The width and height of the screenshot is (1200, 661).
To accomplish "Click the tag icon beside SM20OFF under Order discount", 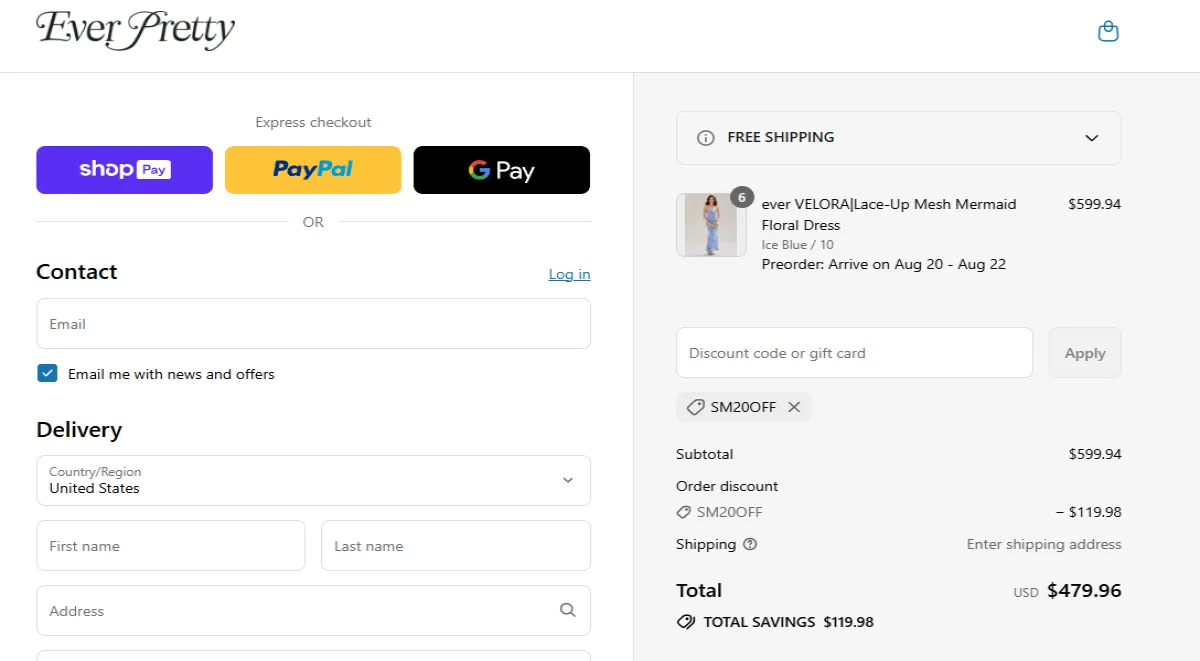I will (x=682, y=512).
